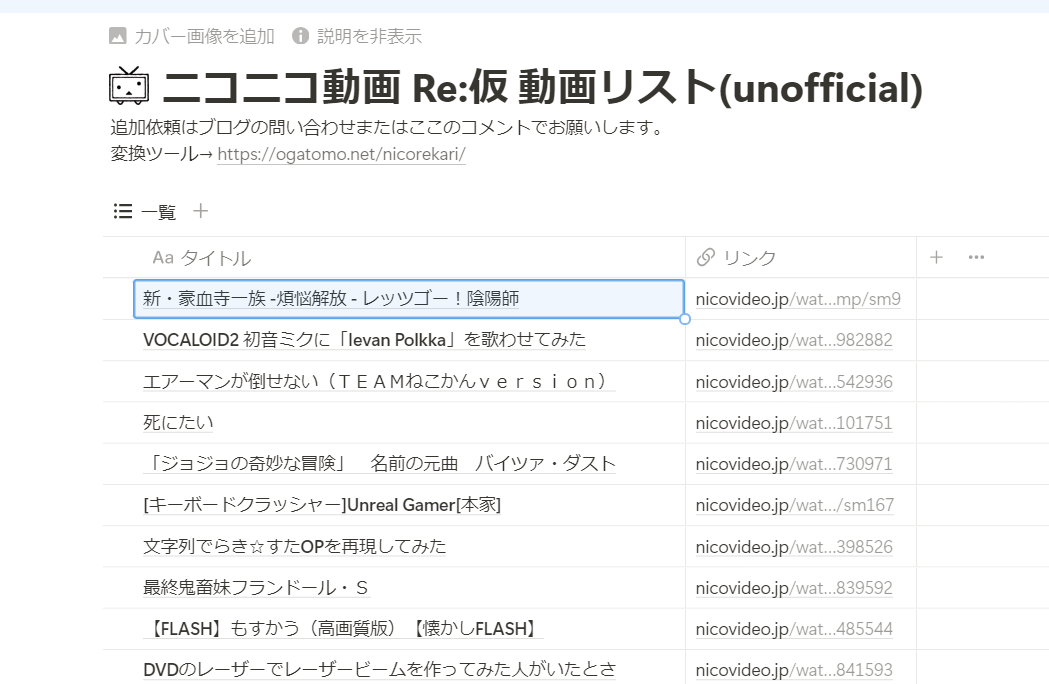Open the table more options menu

976,258
